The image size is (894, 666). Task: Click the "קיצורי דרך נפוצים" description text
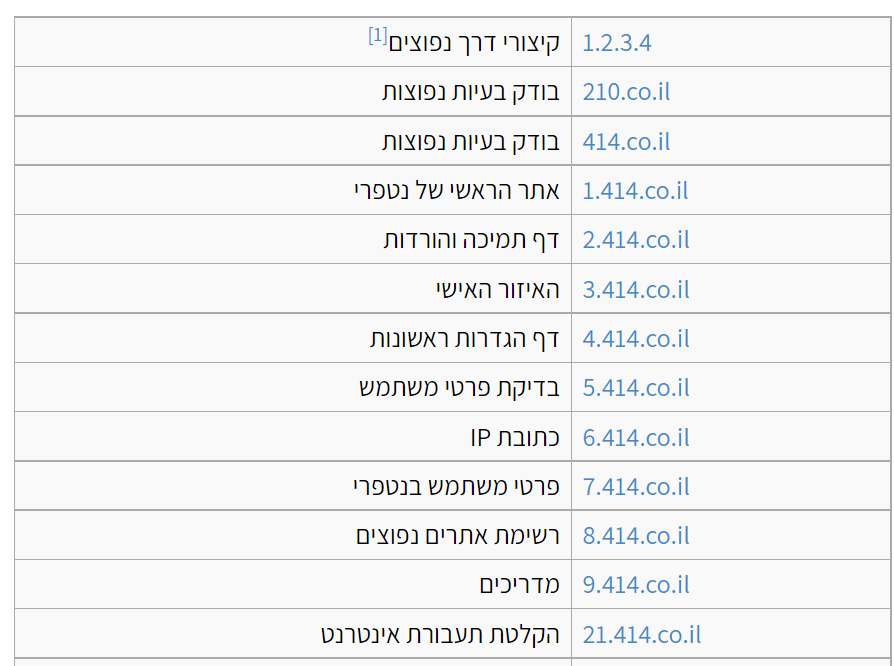[x=474, y=43]
